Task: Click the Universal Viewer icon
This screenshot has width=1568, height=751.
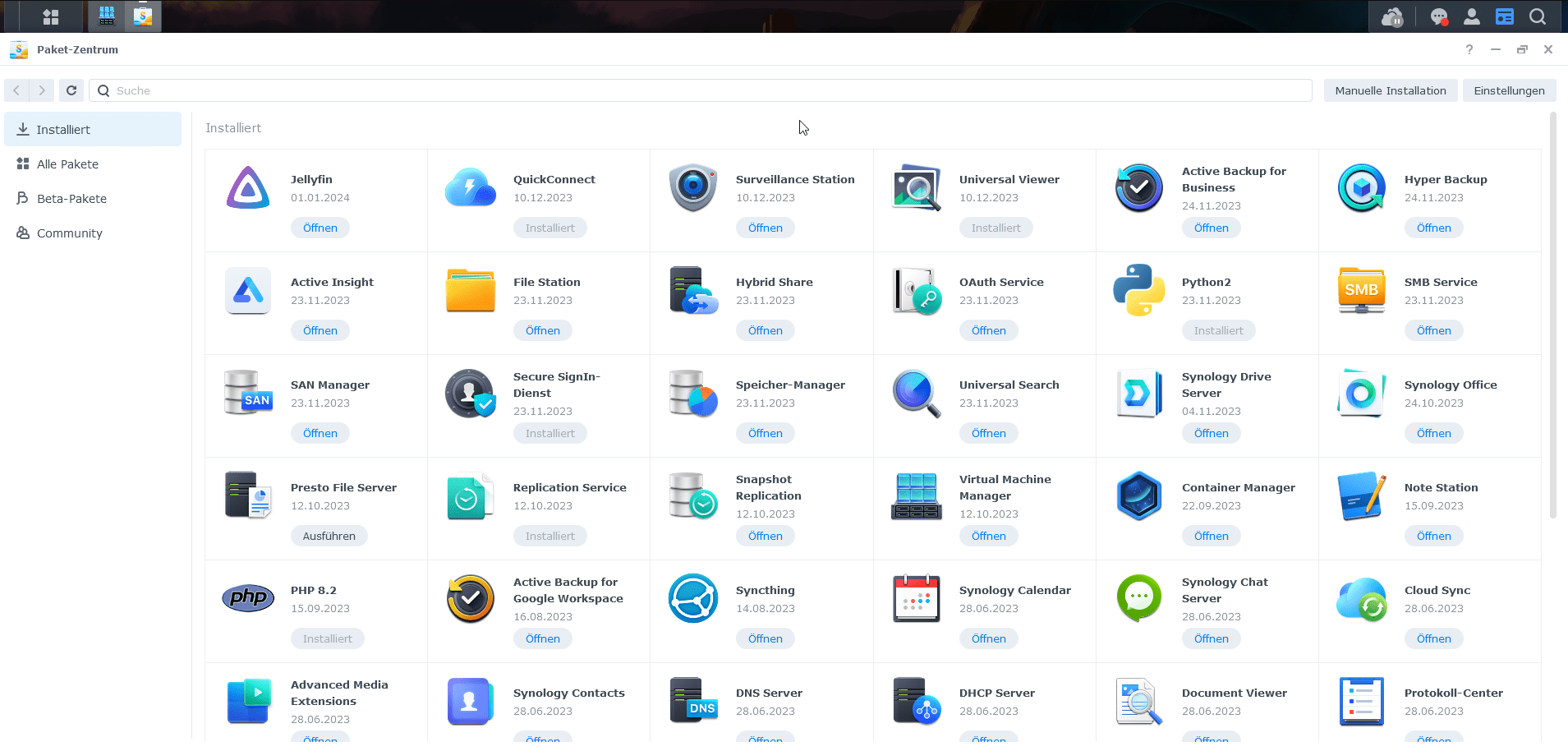Action: (x=917, y=187)
